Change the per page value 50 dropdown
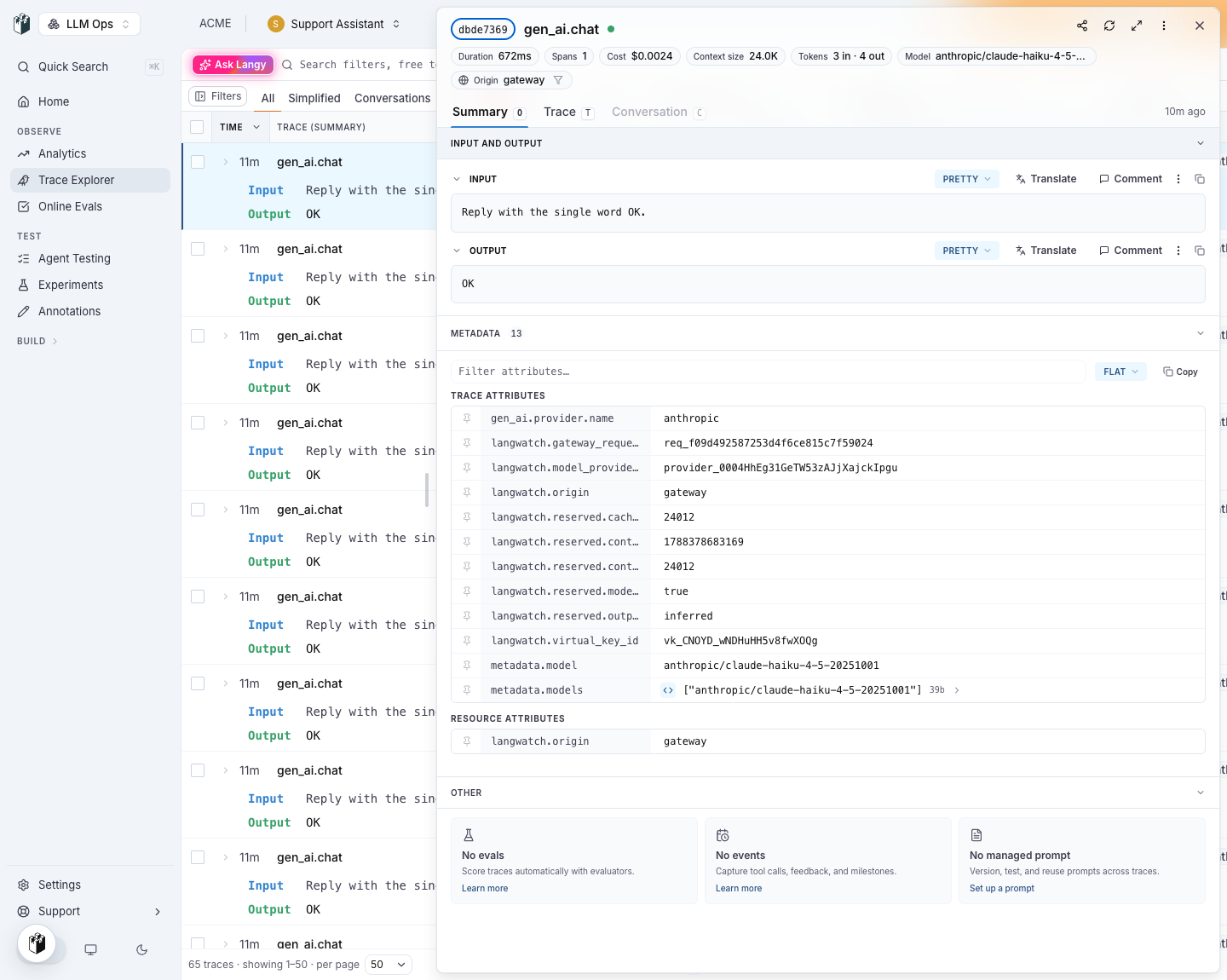The width and height of the screenshot is (1227, 980). (389, 965)
